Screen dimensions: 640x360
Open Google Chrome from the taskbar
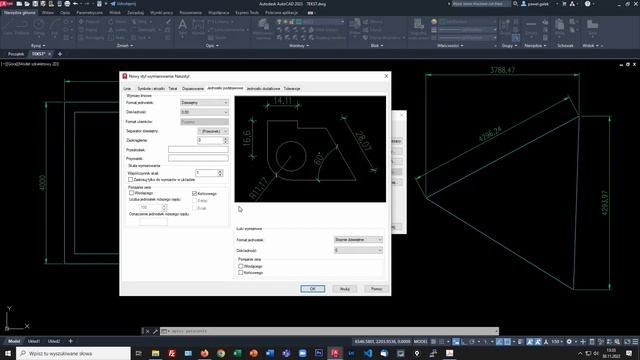coord(221,353)
